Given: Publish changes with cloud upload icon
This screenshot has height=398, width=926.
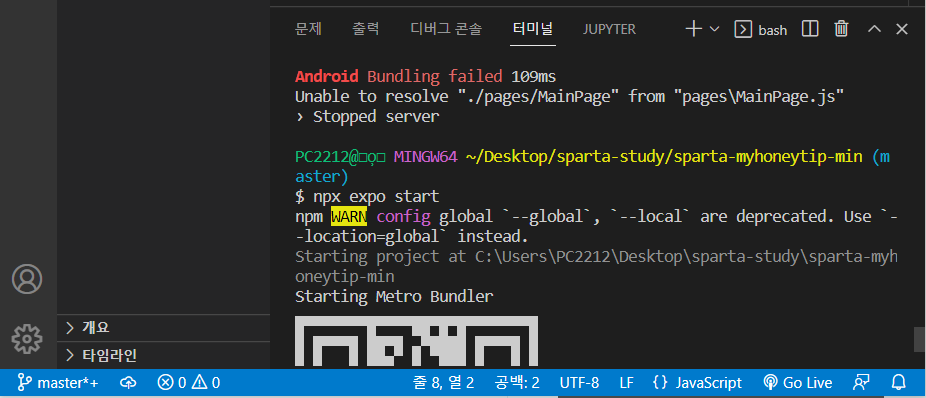Looking at the screenshot, I should (128, 383).
